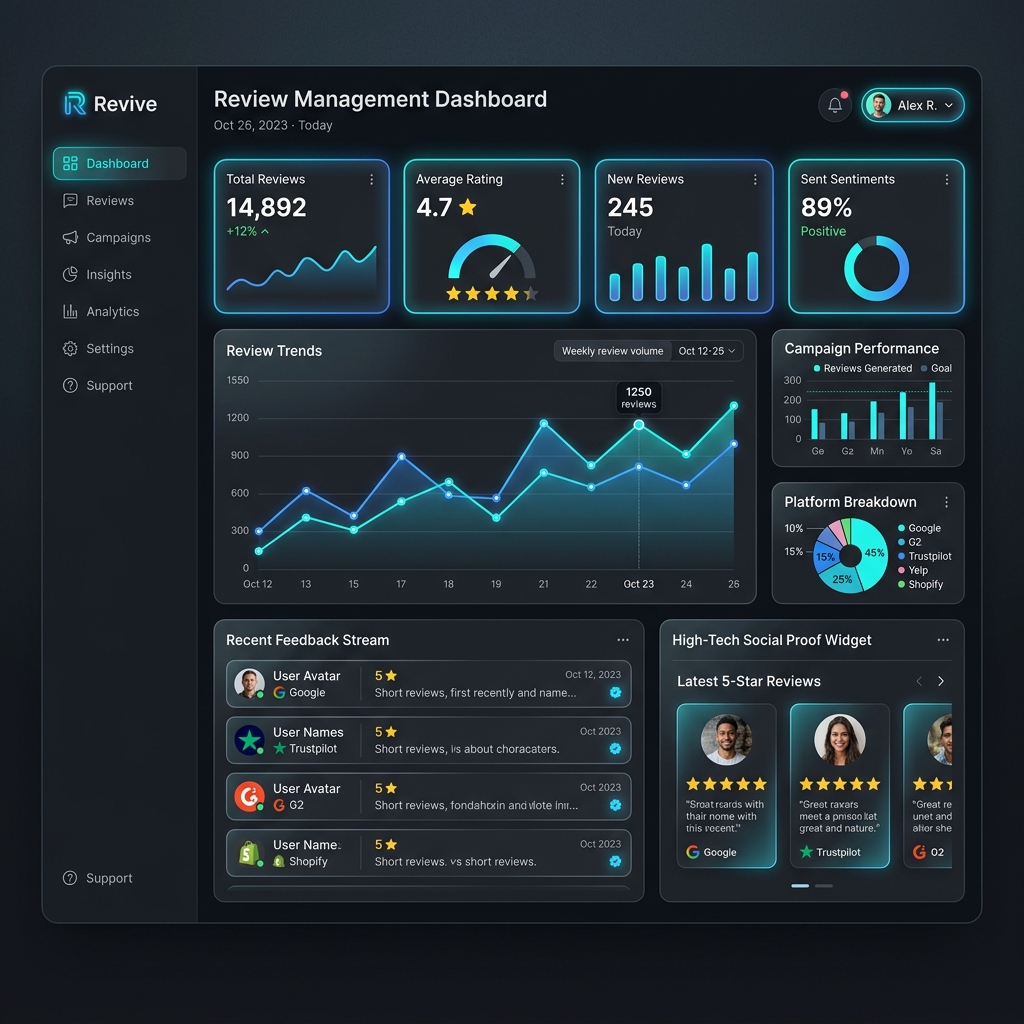Click the Revive logo icon
Image resolution: width=1024 pixels, height=1024 pixels.
[x=75, y=103]
